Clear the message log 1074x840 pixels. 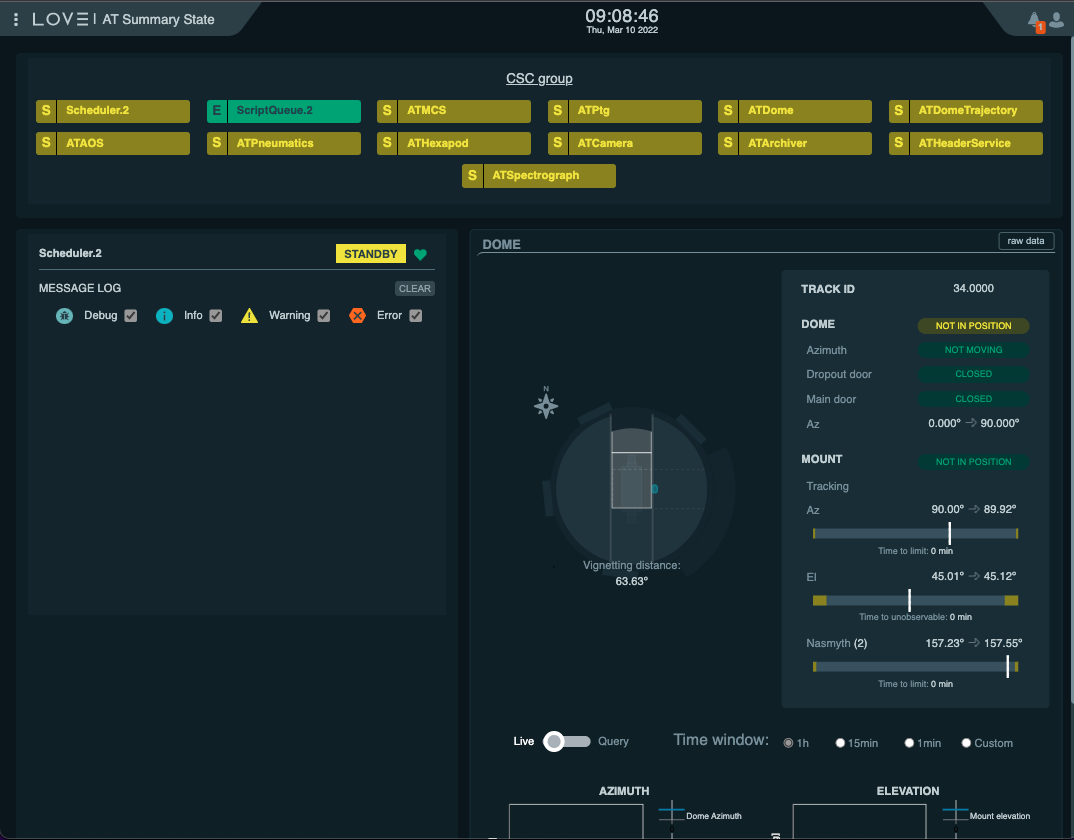(414, 289)
